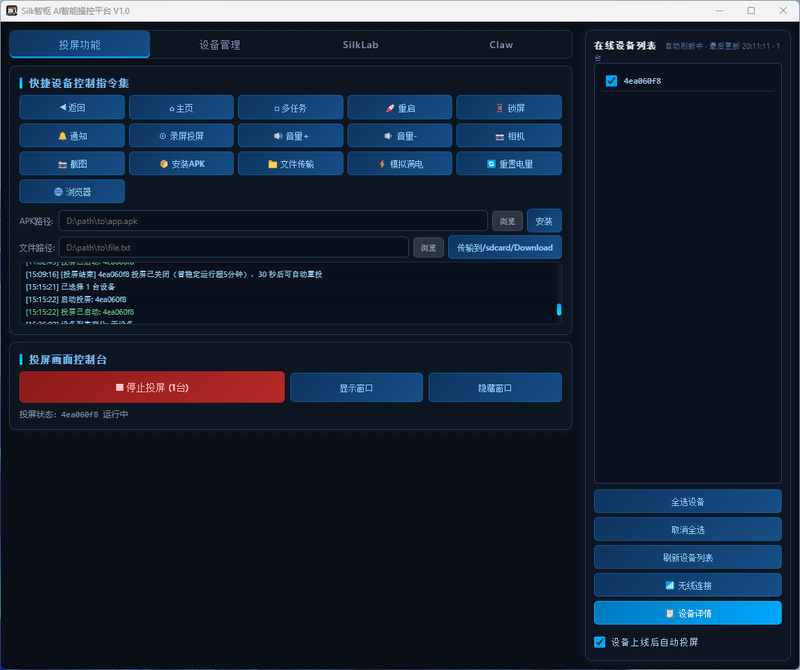Click the 安装 install button
The height and width of the screenshot is (670, 800).
(544, 221)
